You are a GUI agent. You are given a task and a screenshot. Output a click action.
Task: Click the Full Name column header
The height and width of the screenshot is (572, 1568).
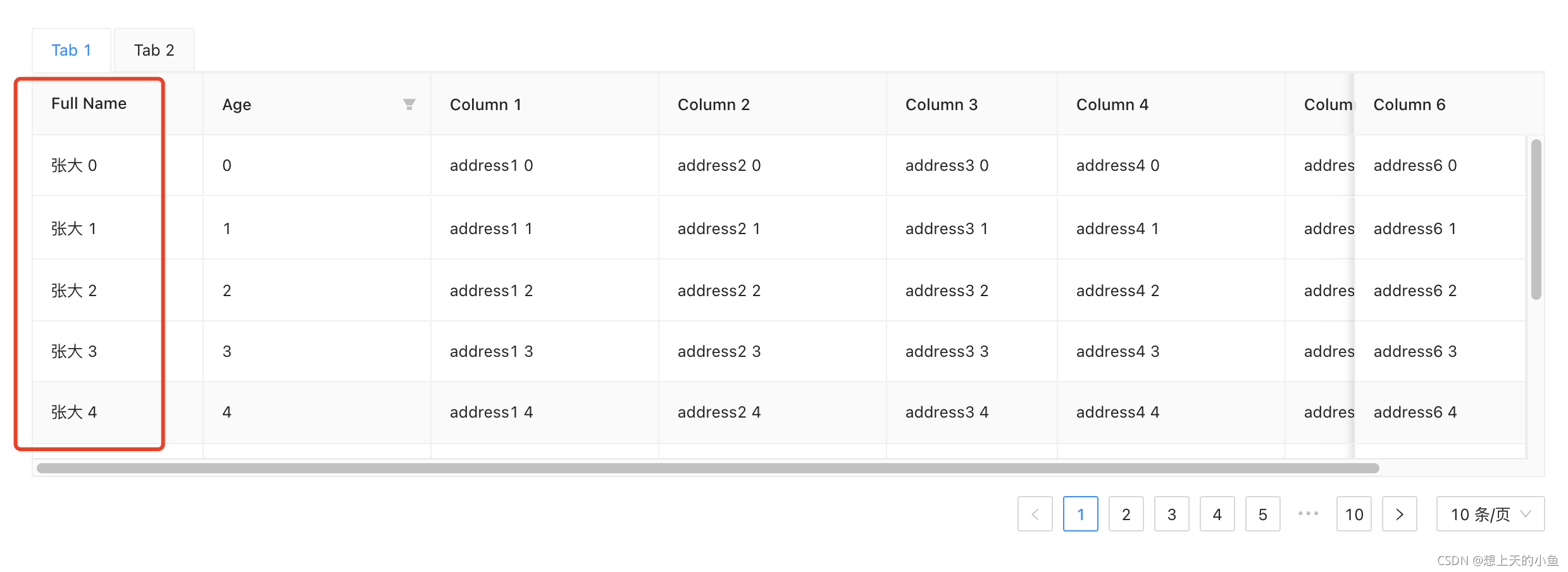point(89,103)
